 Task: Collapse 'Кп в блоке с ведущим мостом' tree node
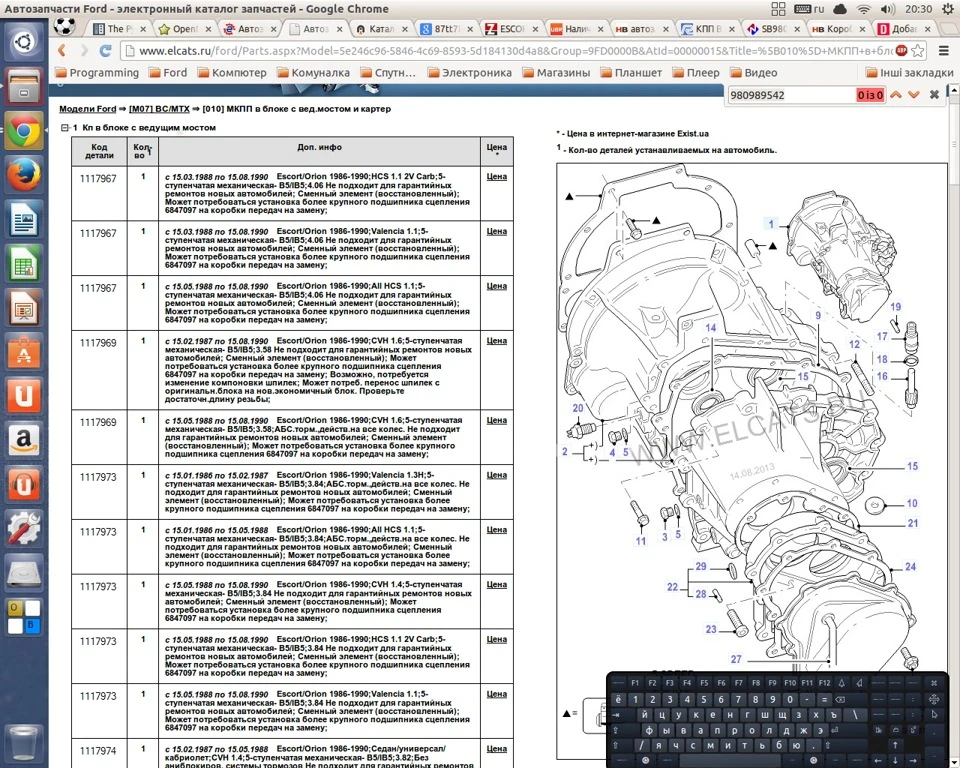coord(64,128)
